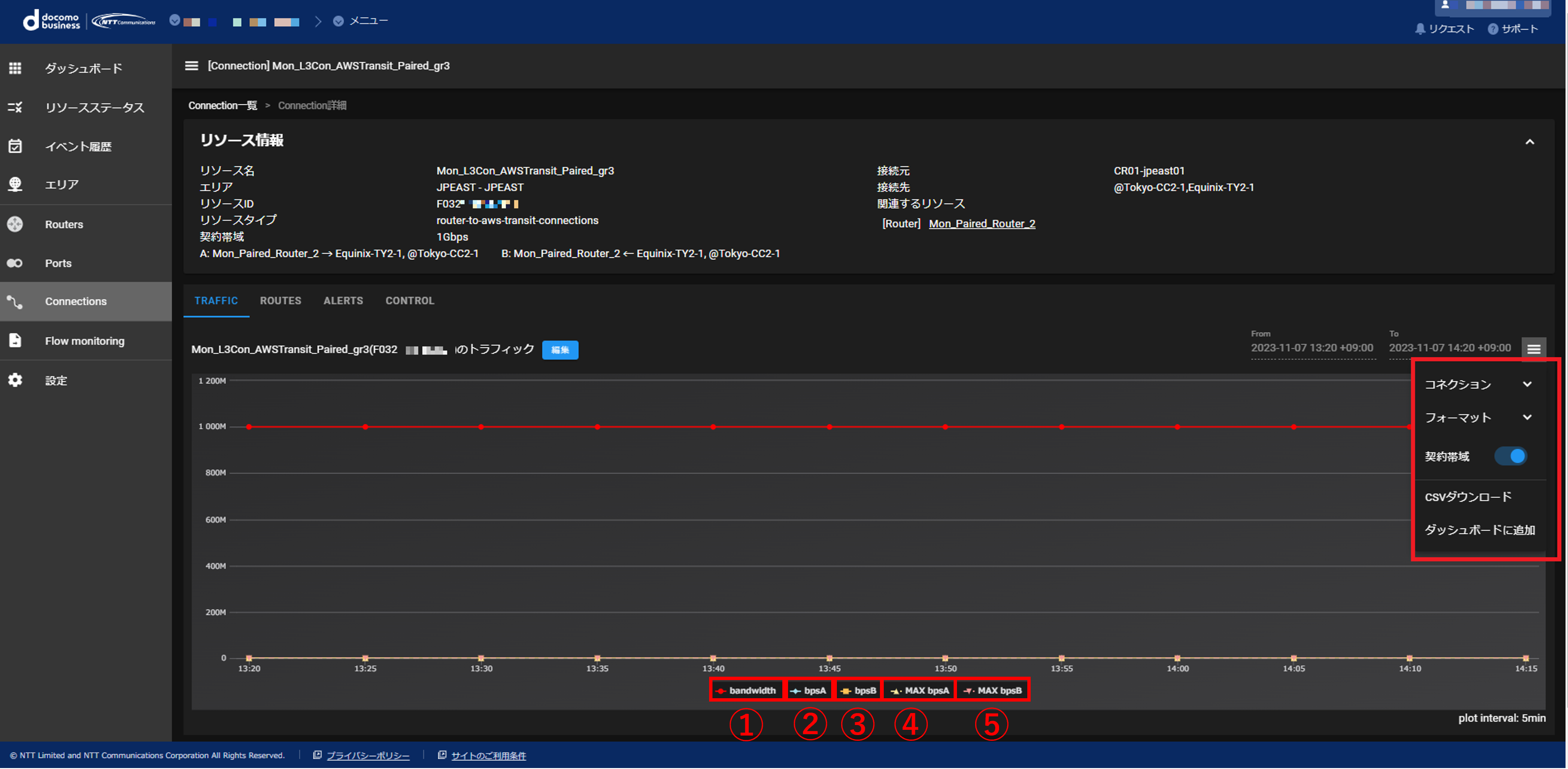Open エリア in sidebar
This screenshot has height=769, width=1568.
tap(61, 184)
